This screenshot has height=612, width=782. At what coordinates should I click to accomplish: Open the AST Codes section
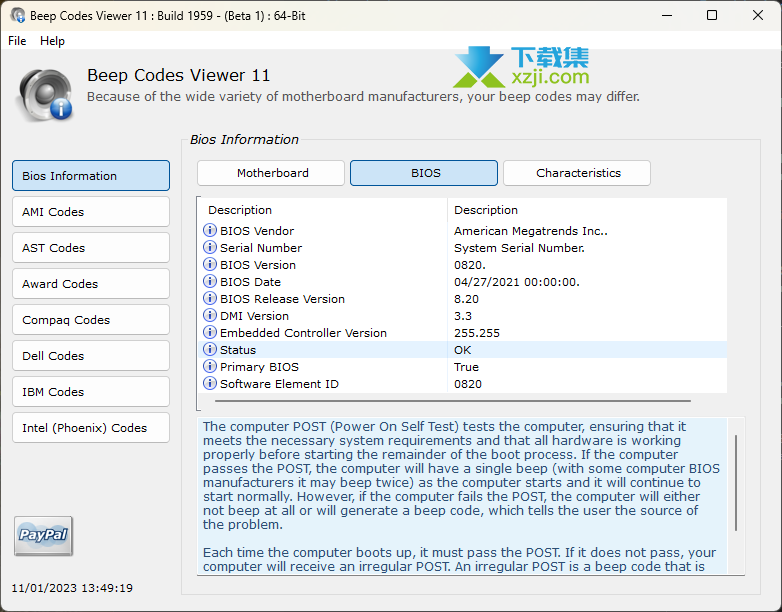pyautogui.click(x=91, y=247)
